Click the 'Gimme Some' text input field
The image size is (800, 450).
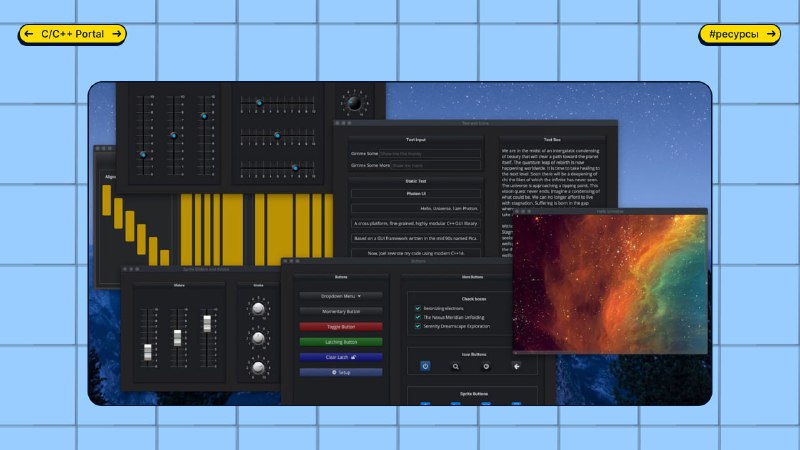(x=430, y=153)
